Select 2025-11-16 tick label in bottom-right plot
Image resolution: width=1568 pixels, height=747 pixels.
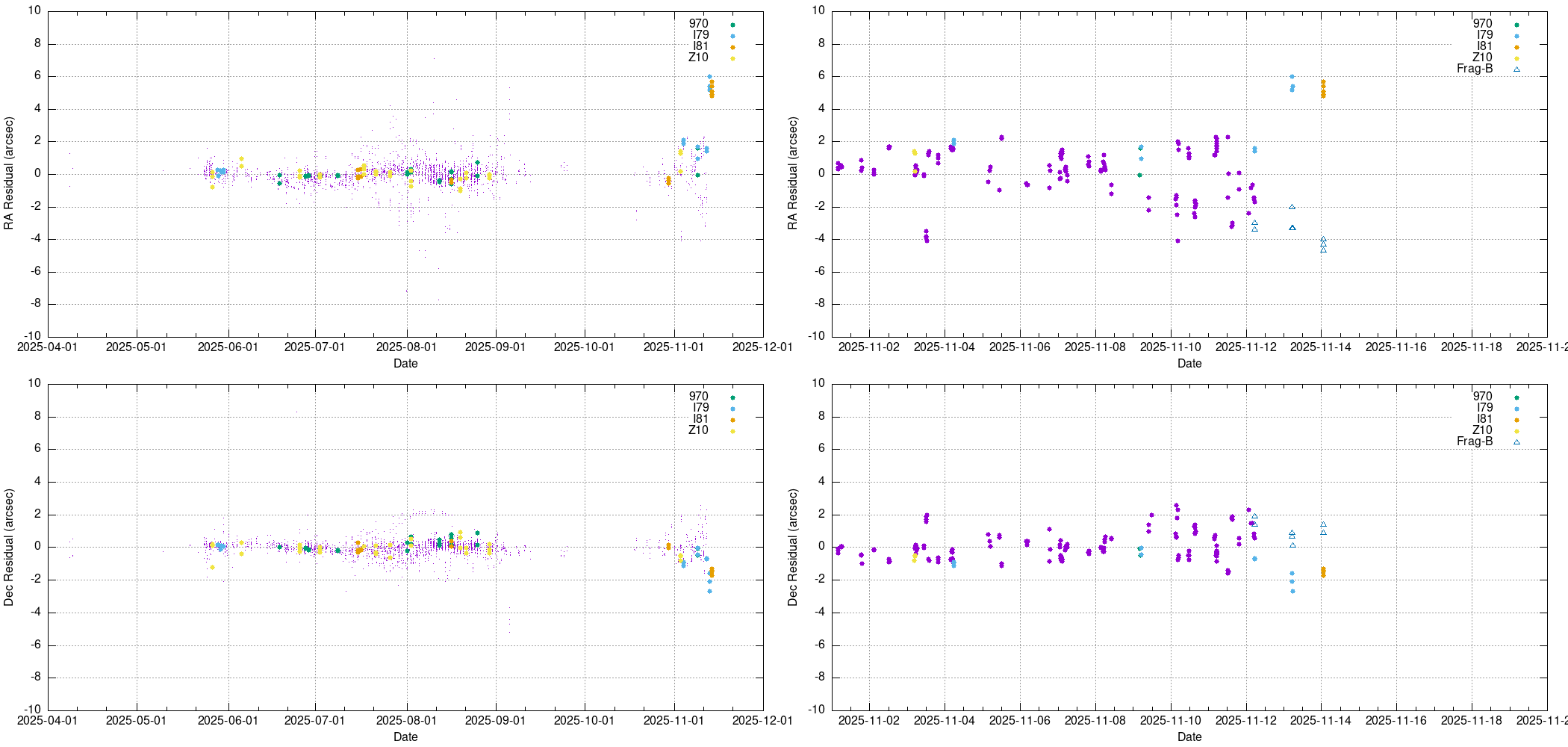1396,720
